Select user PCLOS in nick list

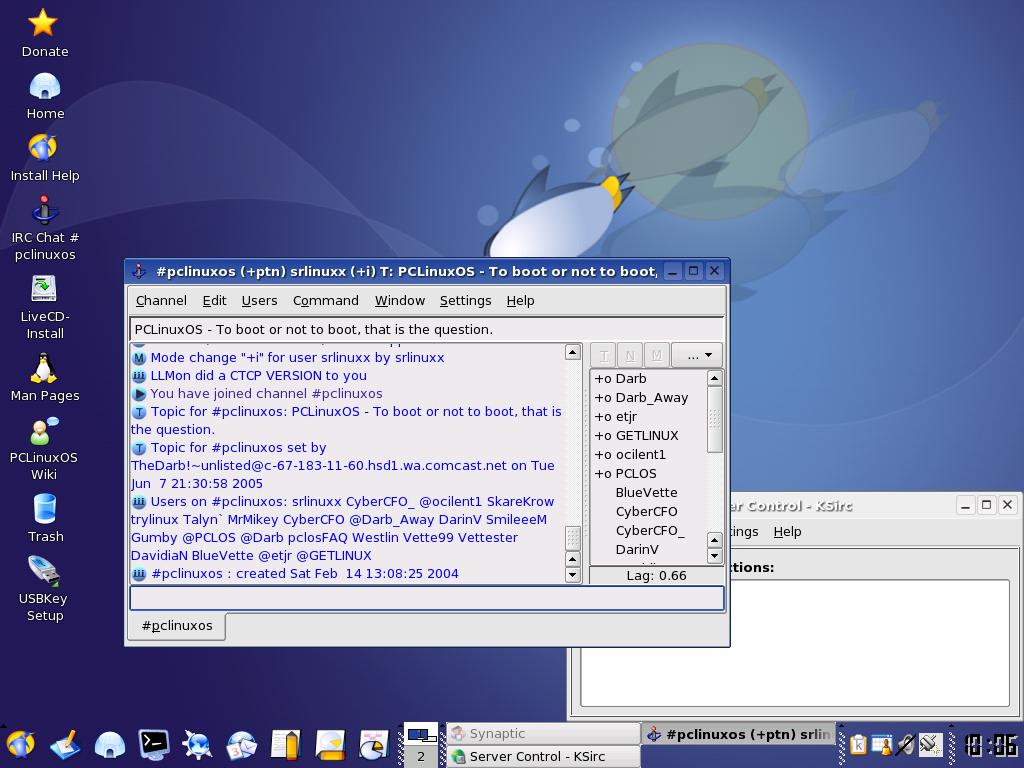[x=648, y=473]
